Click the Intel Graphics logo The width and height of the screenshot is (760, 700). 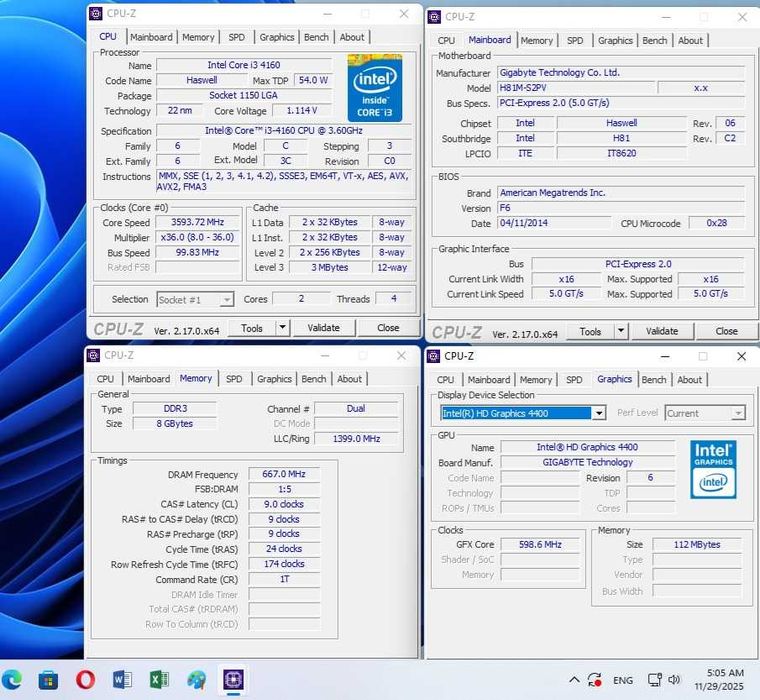[x=713, y=469]
